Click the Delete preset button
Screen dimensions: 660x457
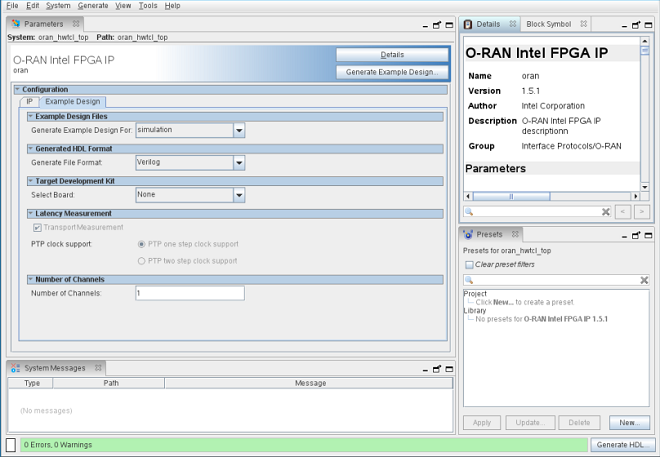point(579,422)
